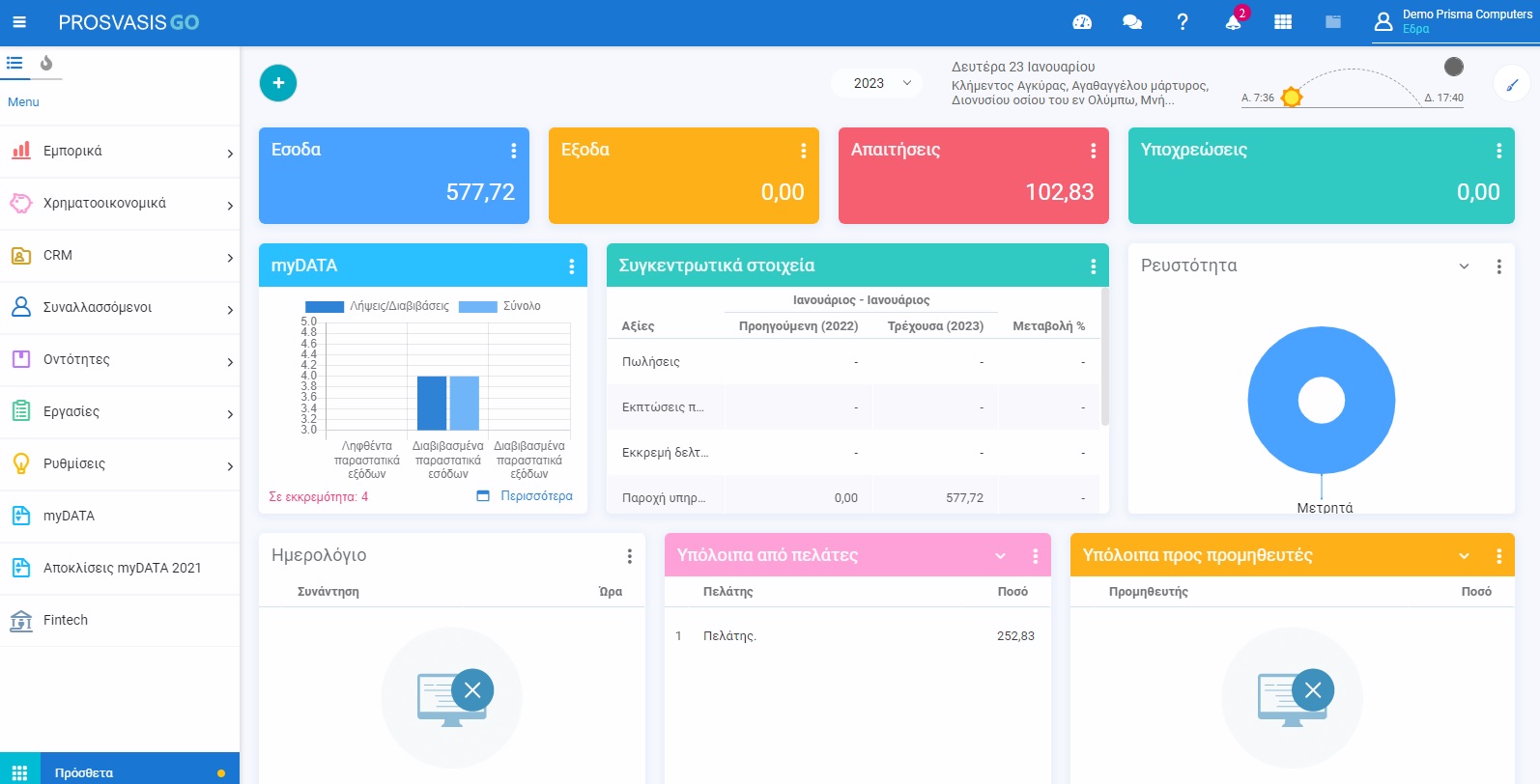Switch to the list menu tab in sidebar
The height and width of the screenshot is (784, 1540).
pos(14,63)
